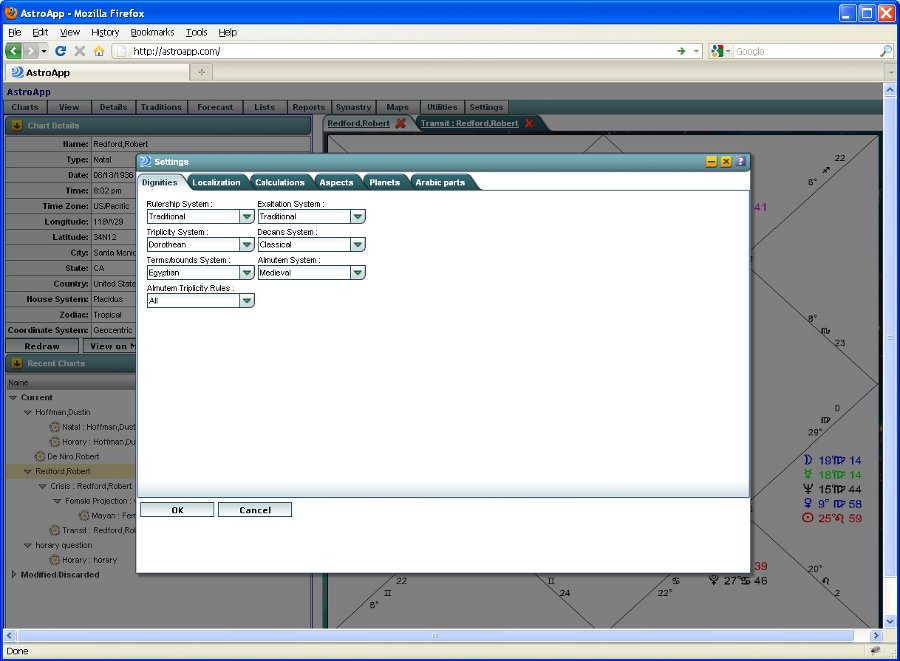Switch to the Arabic parts tab
The image size is (900, 661).
(x=440, y=182)
